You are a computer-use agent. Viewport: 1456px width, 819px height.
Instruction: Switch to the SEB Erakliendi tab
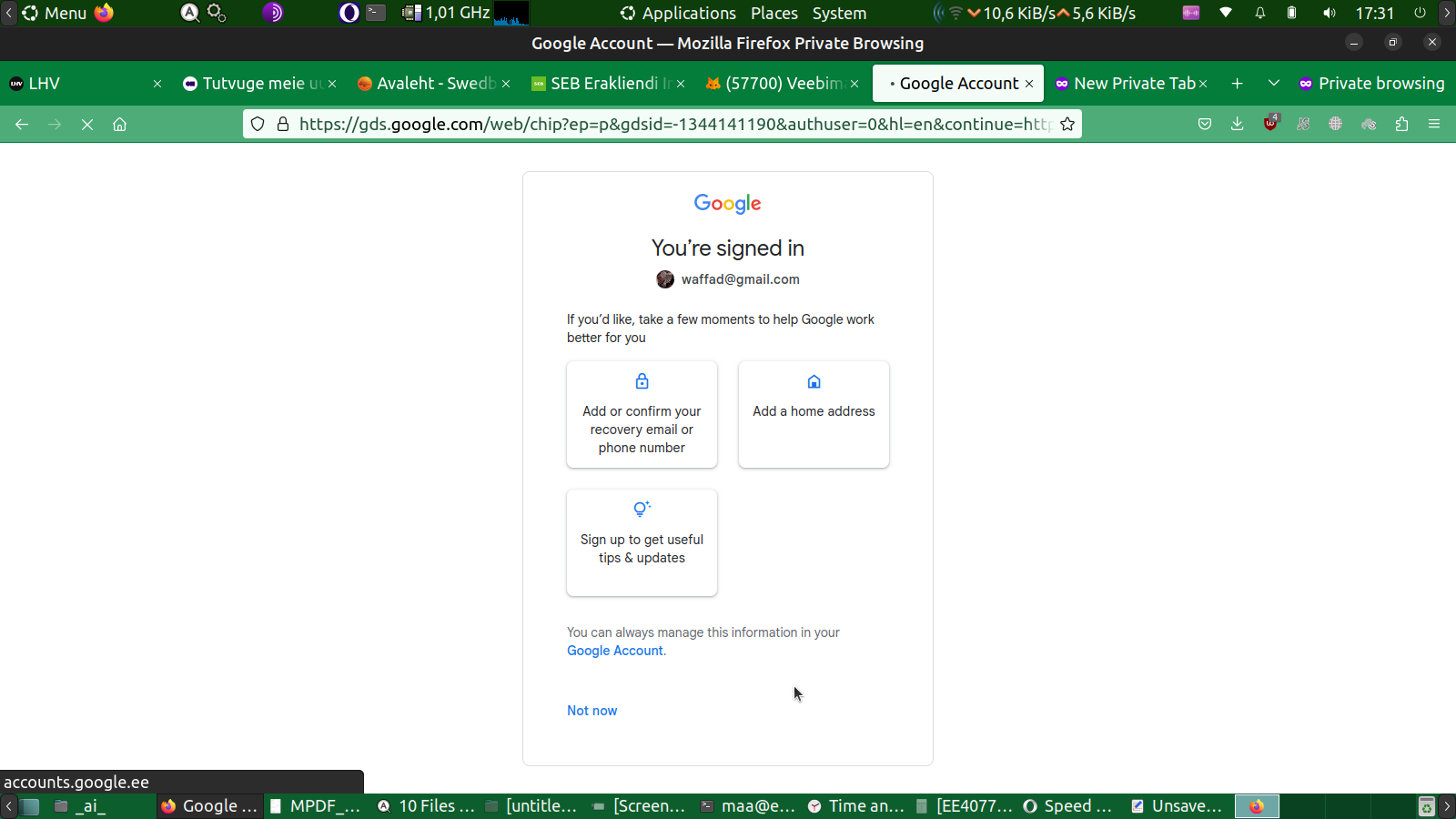click(607, 84)
